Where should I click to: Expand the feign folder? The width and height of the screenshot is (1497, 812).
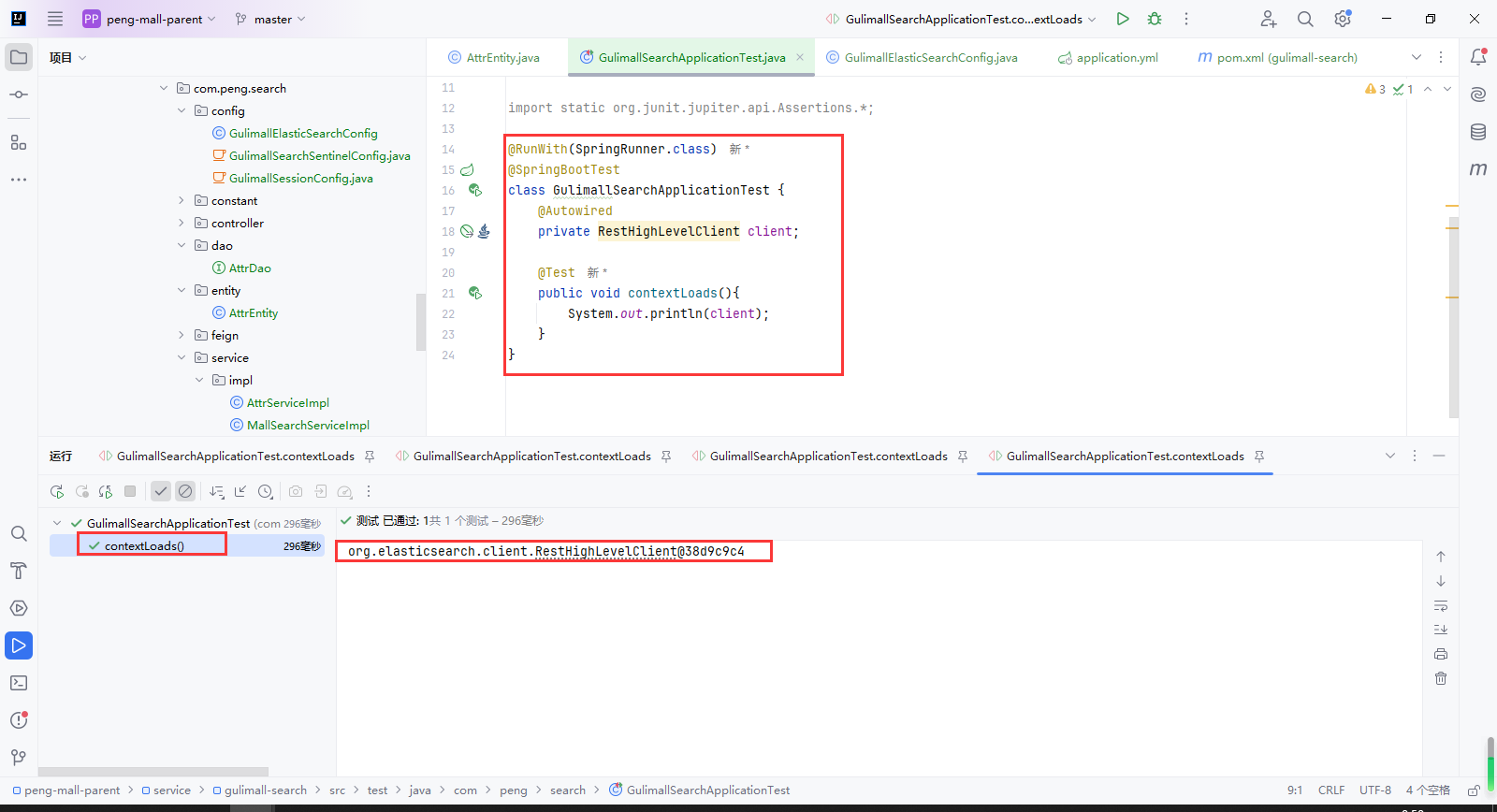182,336
